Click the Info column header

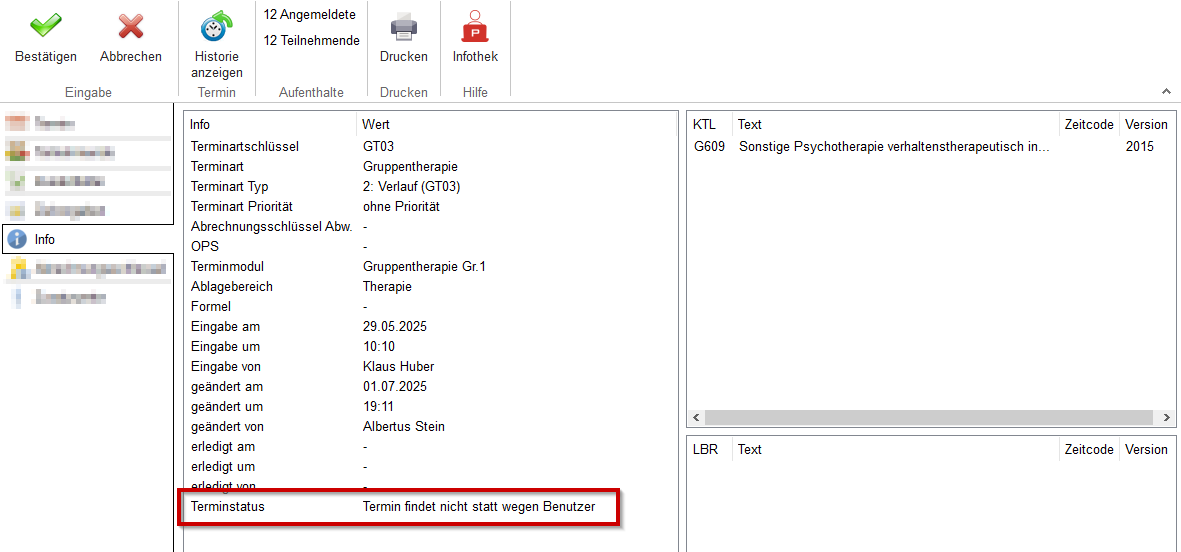(200, 125)
